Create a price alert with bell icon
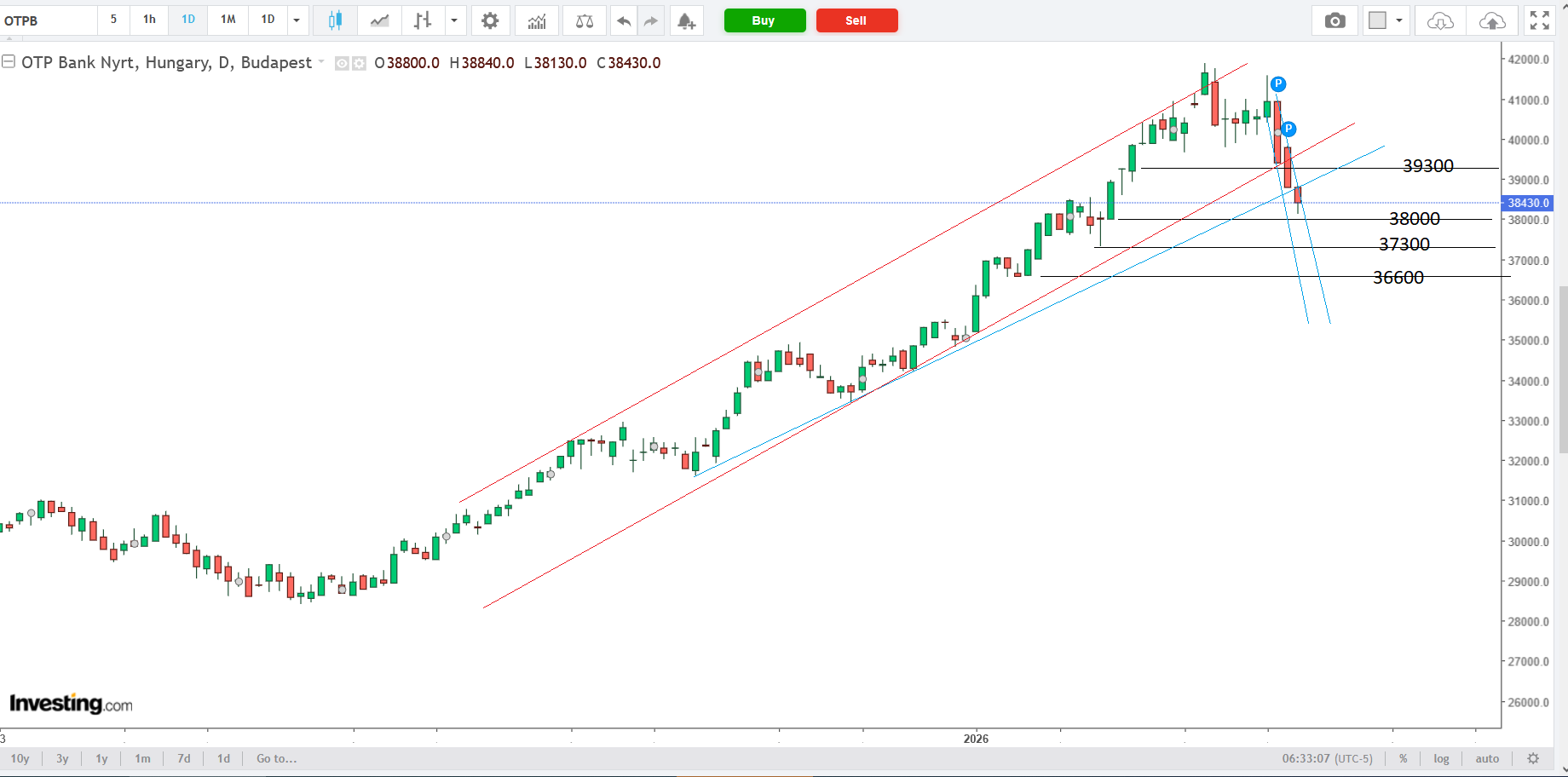The height and width of the screenshot is (777, 1568). [686, 20]
